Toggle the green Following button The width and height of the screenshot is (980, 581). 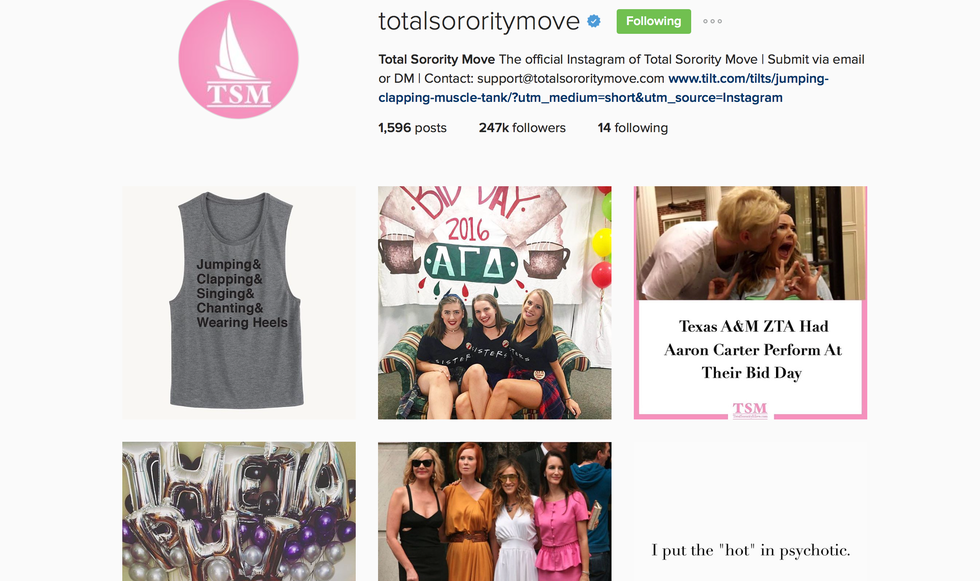point(654,21)
